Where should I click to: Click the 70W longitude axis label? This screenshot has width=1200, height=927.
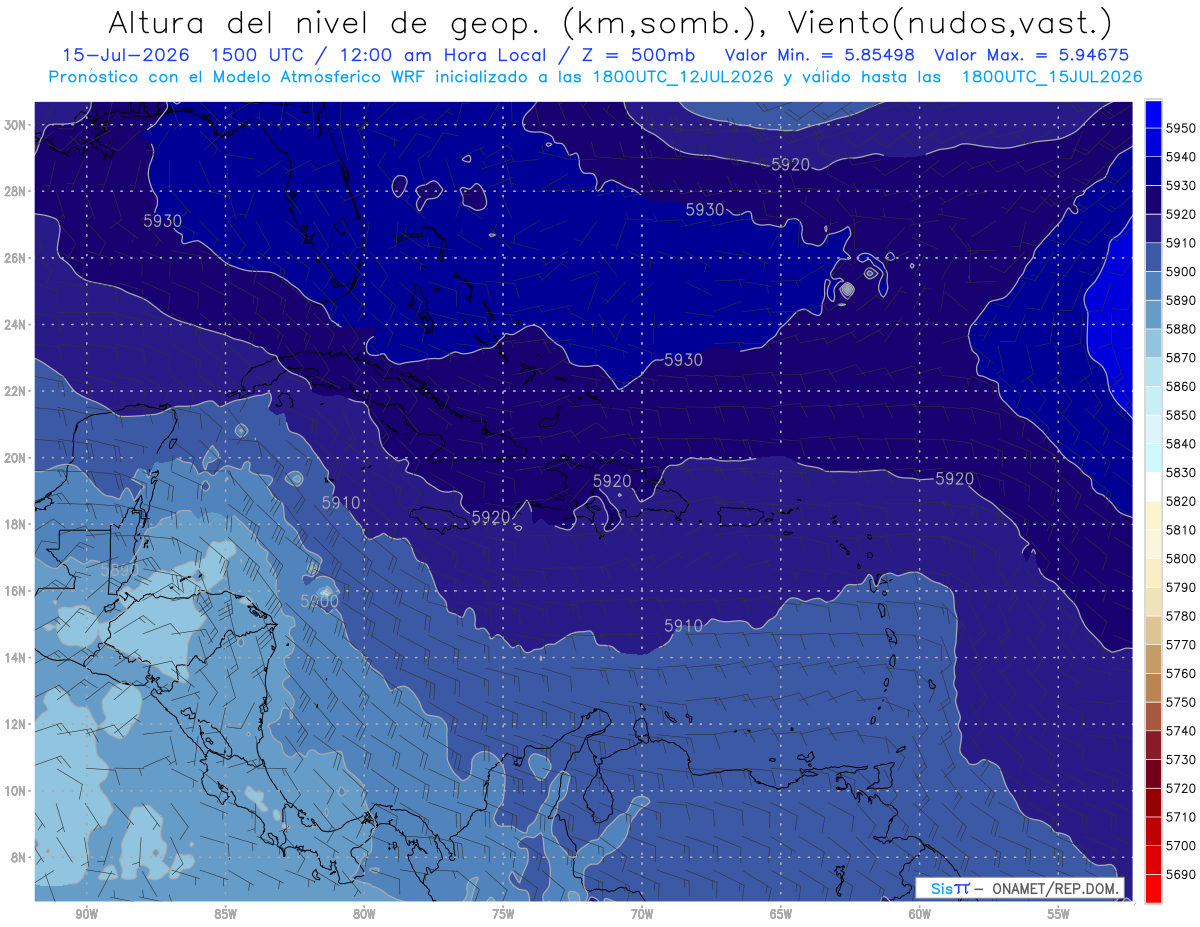[x=642, y=913]
